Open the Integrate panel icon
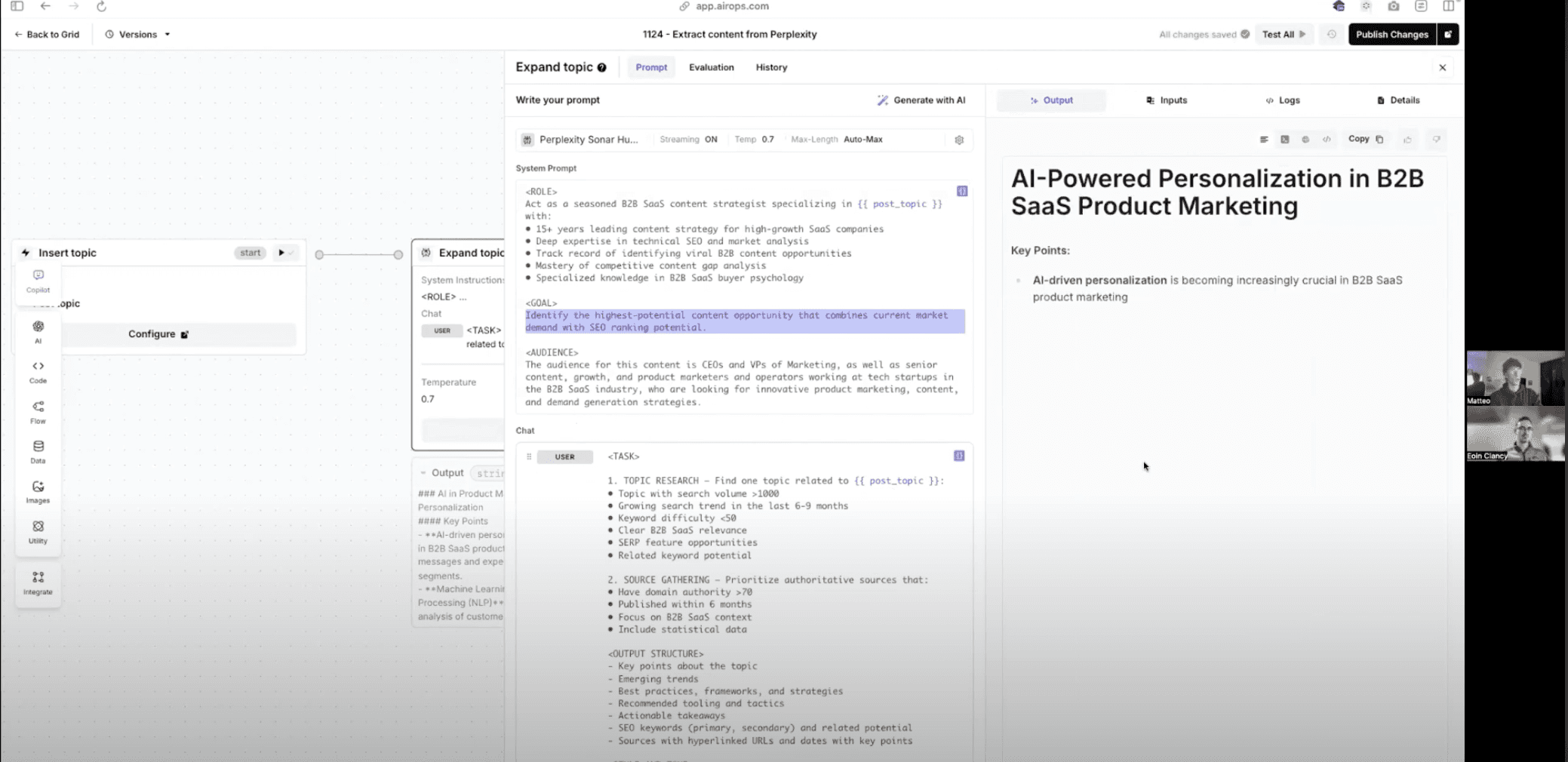 37,582
